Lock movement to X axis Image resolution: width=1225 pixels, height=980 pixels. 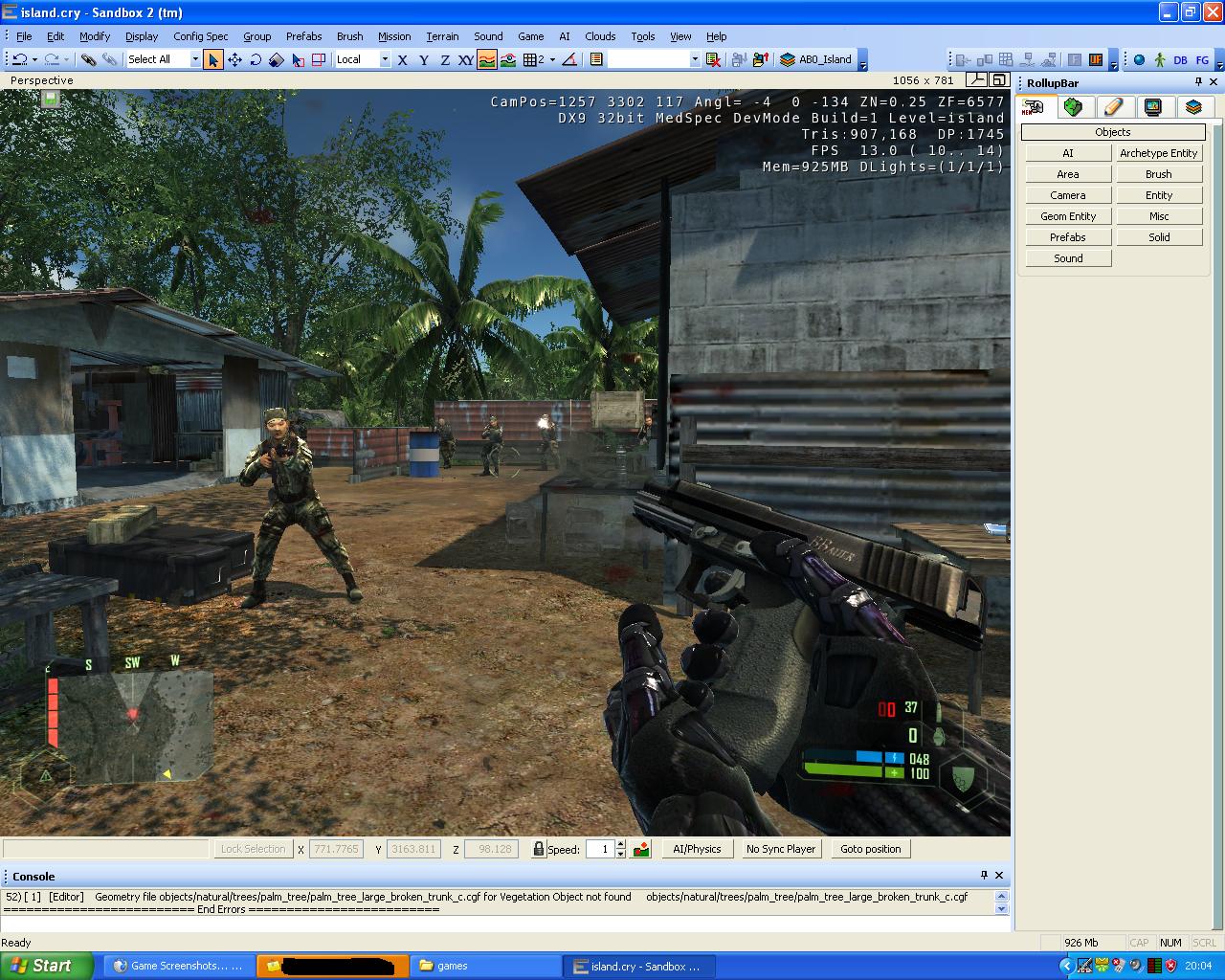click(x=402, y=59)
